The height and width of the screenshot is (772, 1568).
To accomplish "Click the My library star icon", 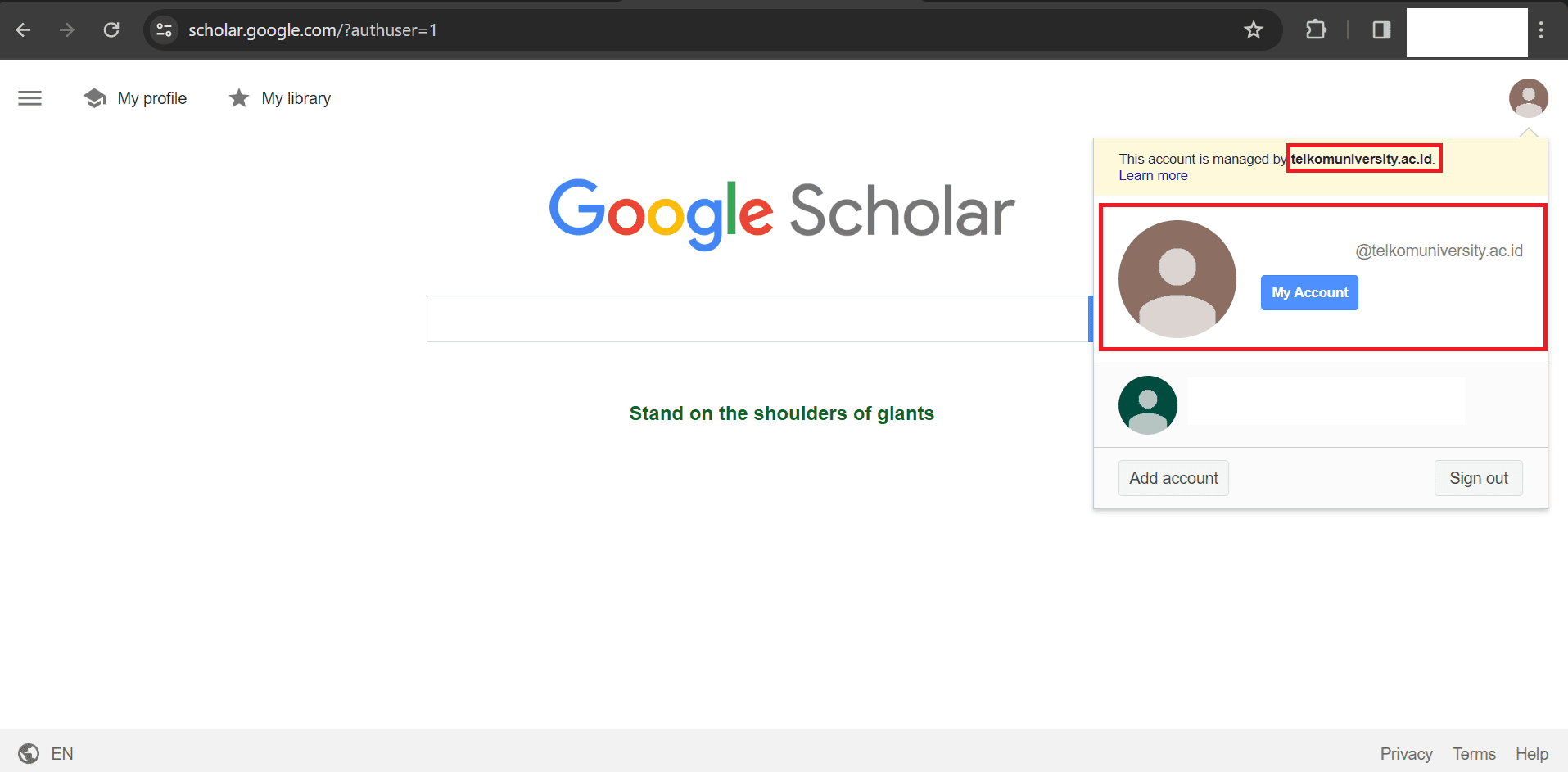I will pyautogui.click(x=239, y=98).
